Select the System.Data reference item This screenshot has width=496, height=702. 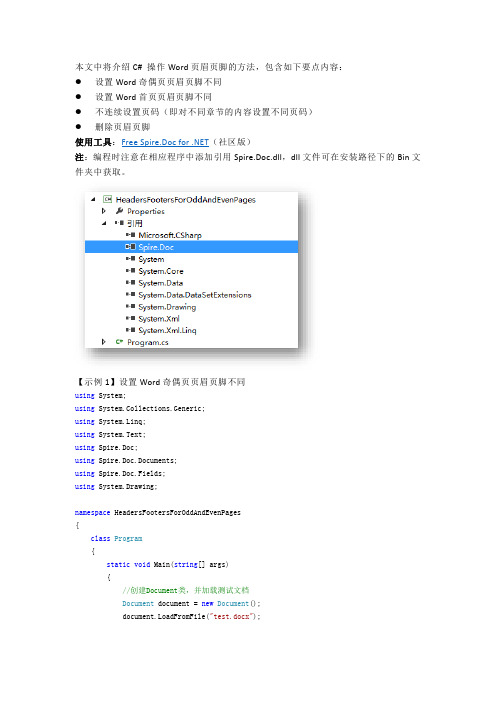pos(161,283)
